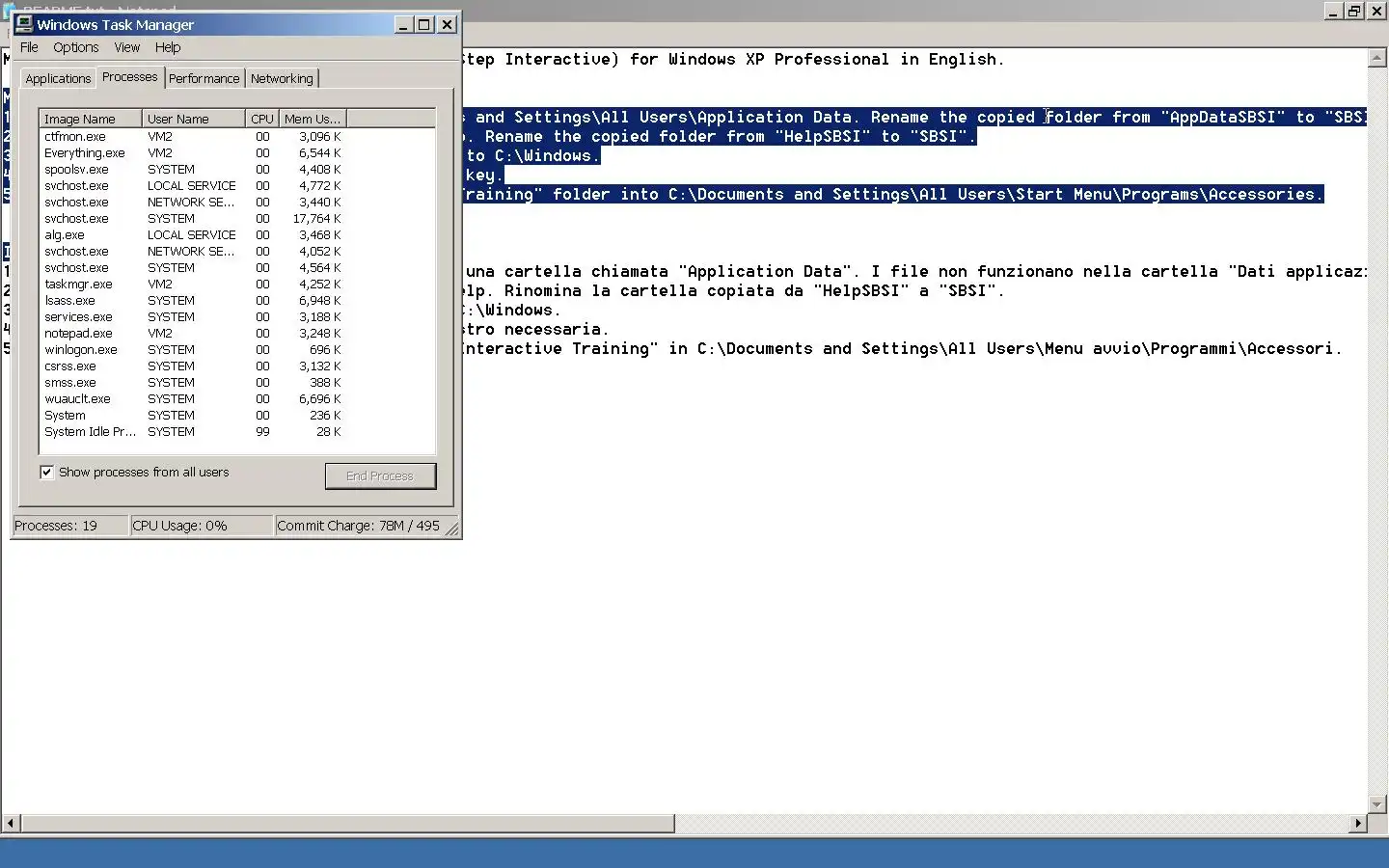Screen dimensions: 1389x868
Task: Click Commit Charge status bar entry
Action: [x=359, y=526]
